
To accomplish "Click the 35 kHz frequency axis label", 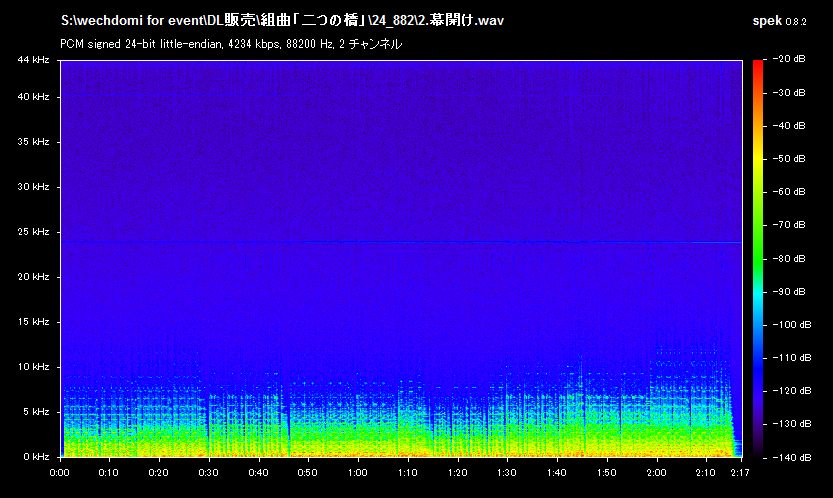I will coord(33,142).
